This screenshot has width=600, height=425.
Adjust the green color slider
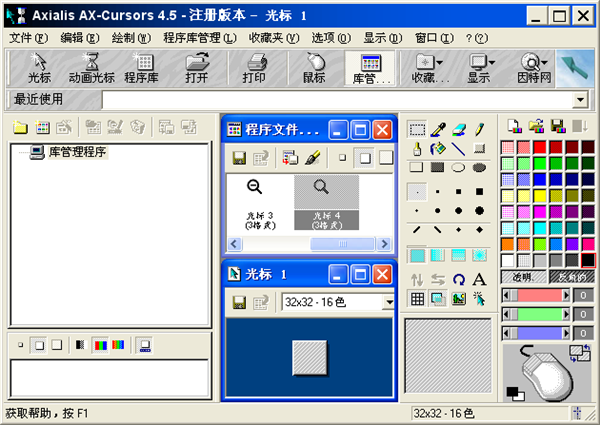click(x=536, y=314)
